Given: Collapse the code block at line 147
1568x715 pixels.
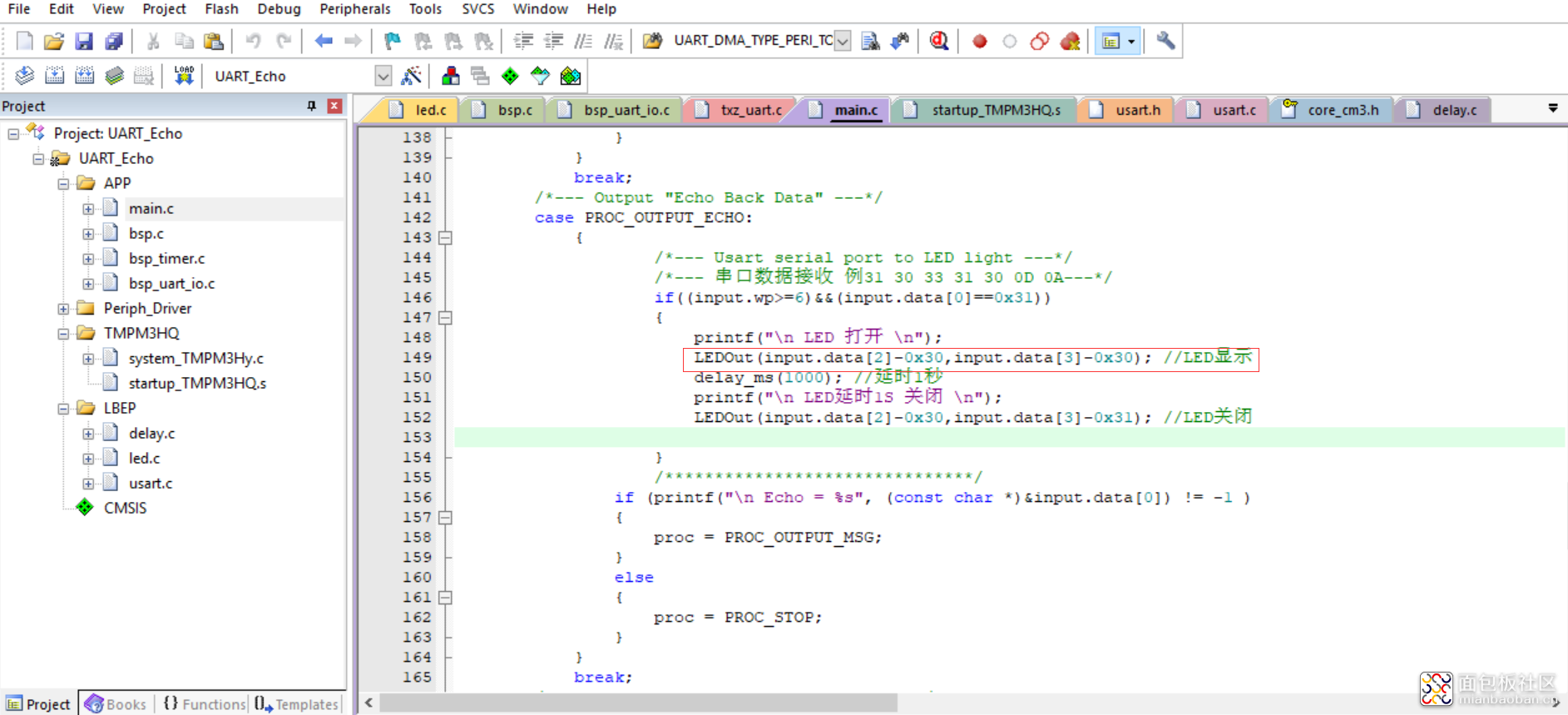Looking at the screenshot, I should (446, 318).
